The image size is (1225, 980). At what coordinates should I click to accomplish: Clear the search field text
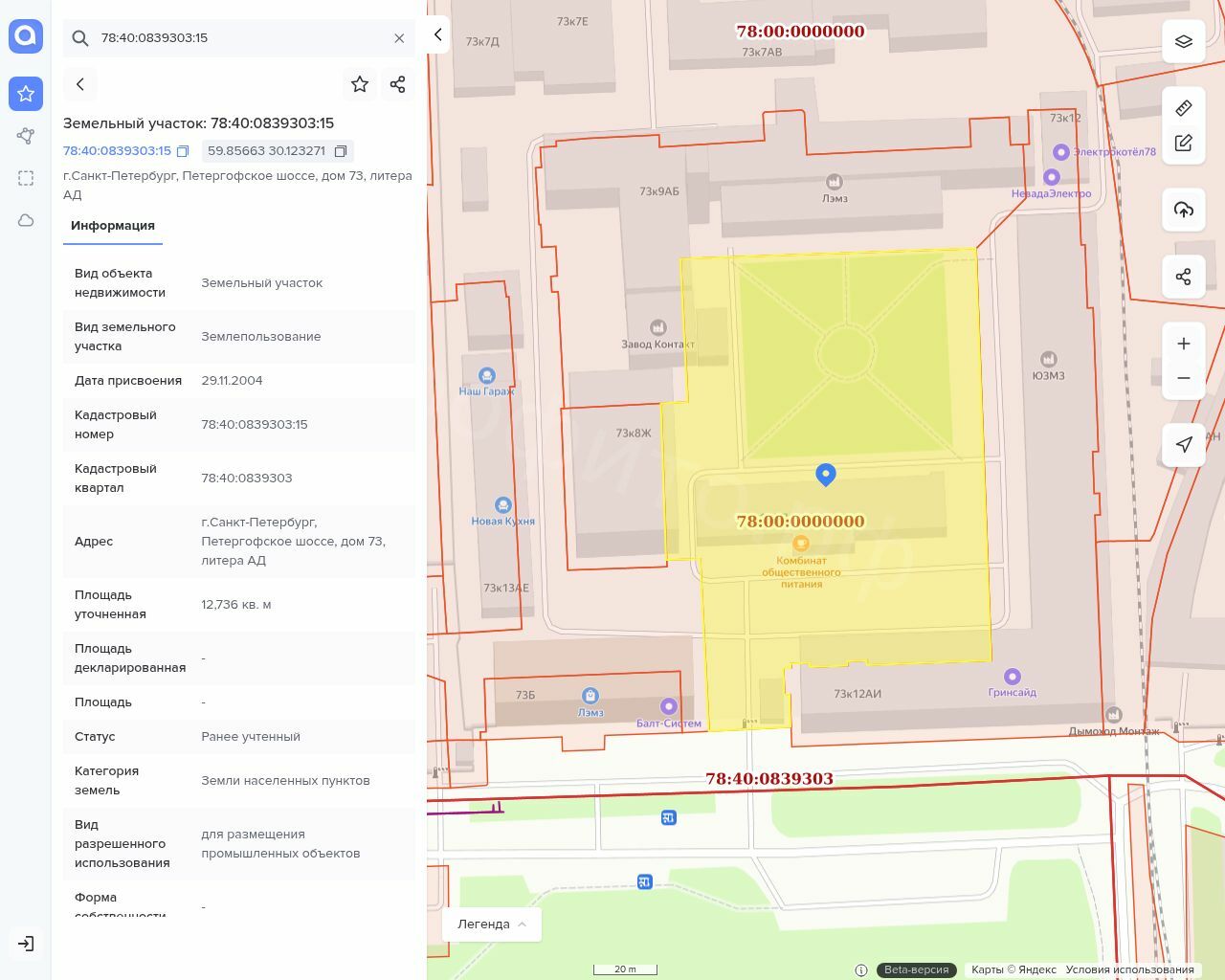tap(399, 38)
